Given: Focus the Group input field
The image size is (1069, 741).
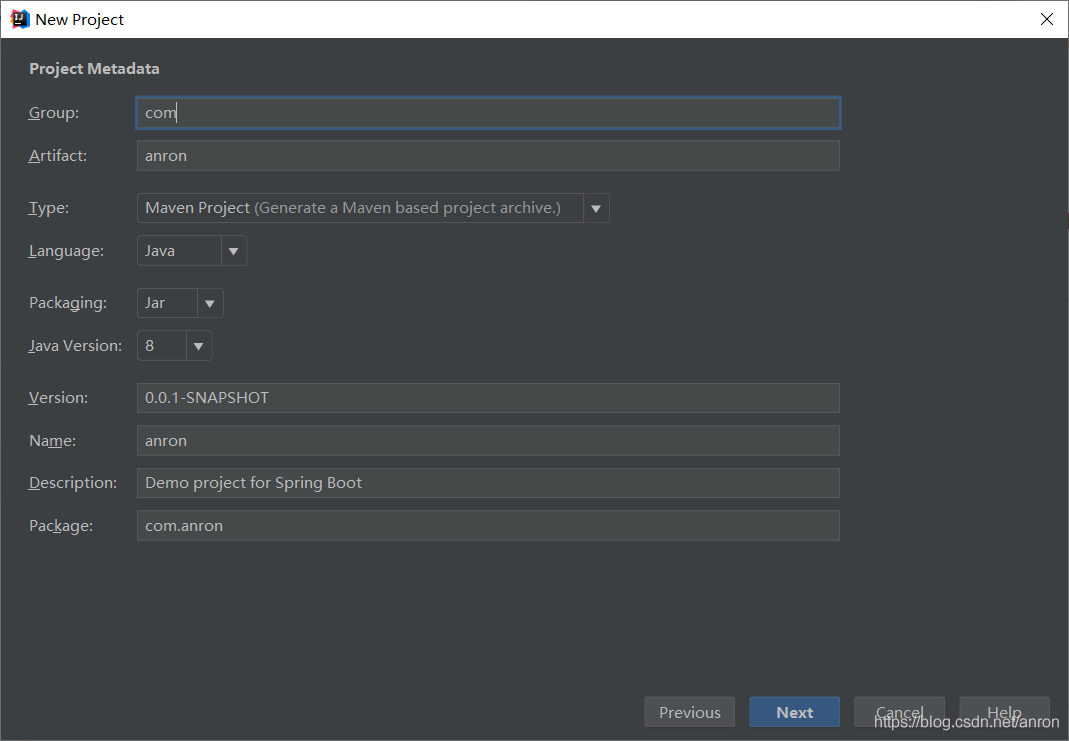Looking at the screenshot, I should pyautogui.click(x=488, y=113).
